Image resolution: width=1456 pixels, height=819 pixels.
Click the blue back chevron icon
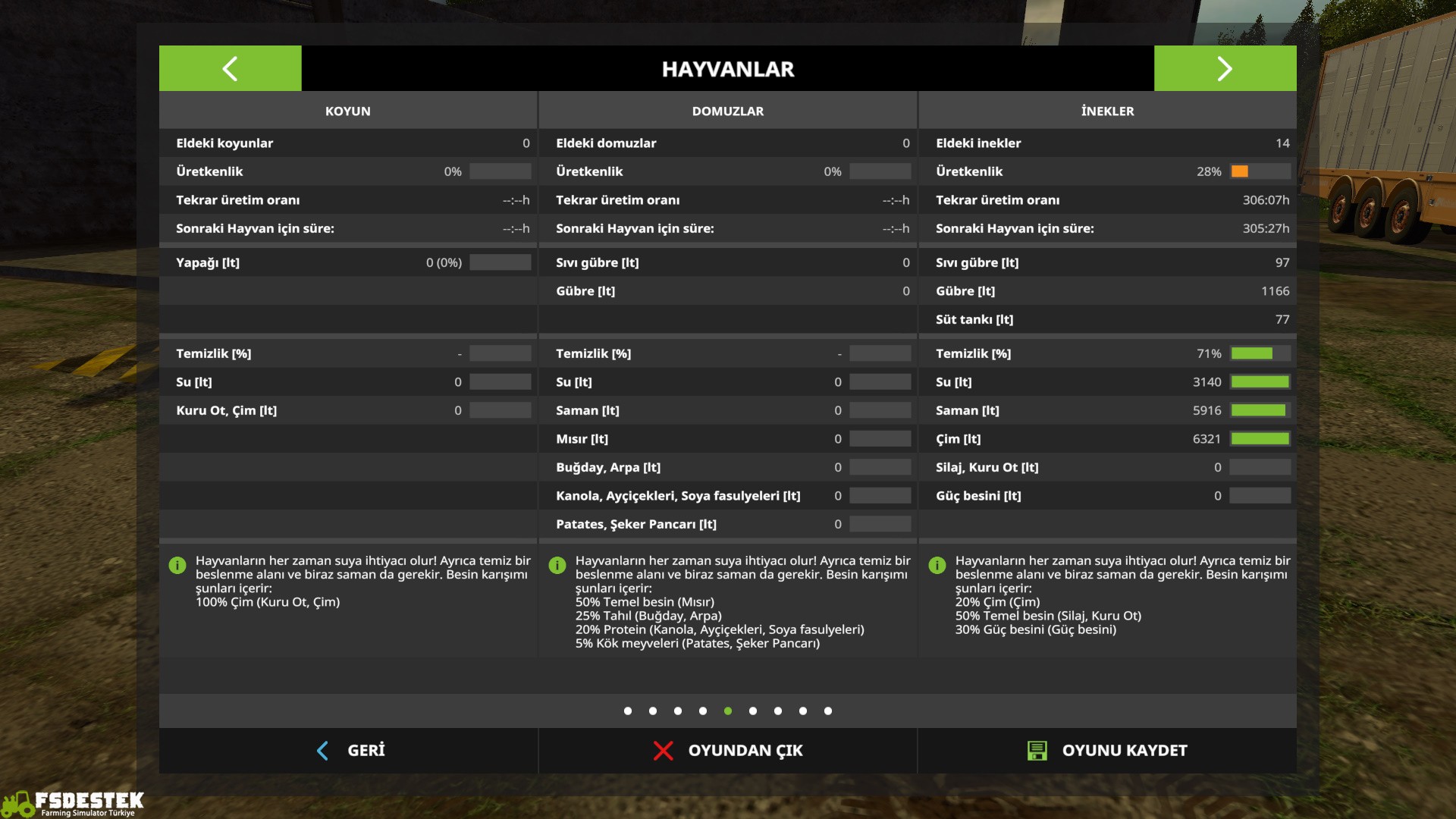(322, 751)
